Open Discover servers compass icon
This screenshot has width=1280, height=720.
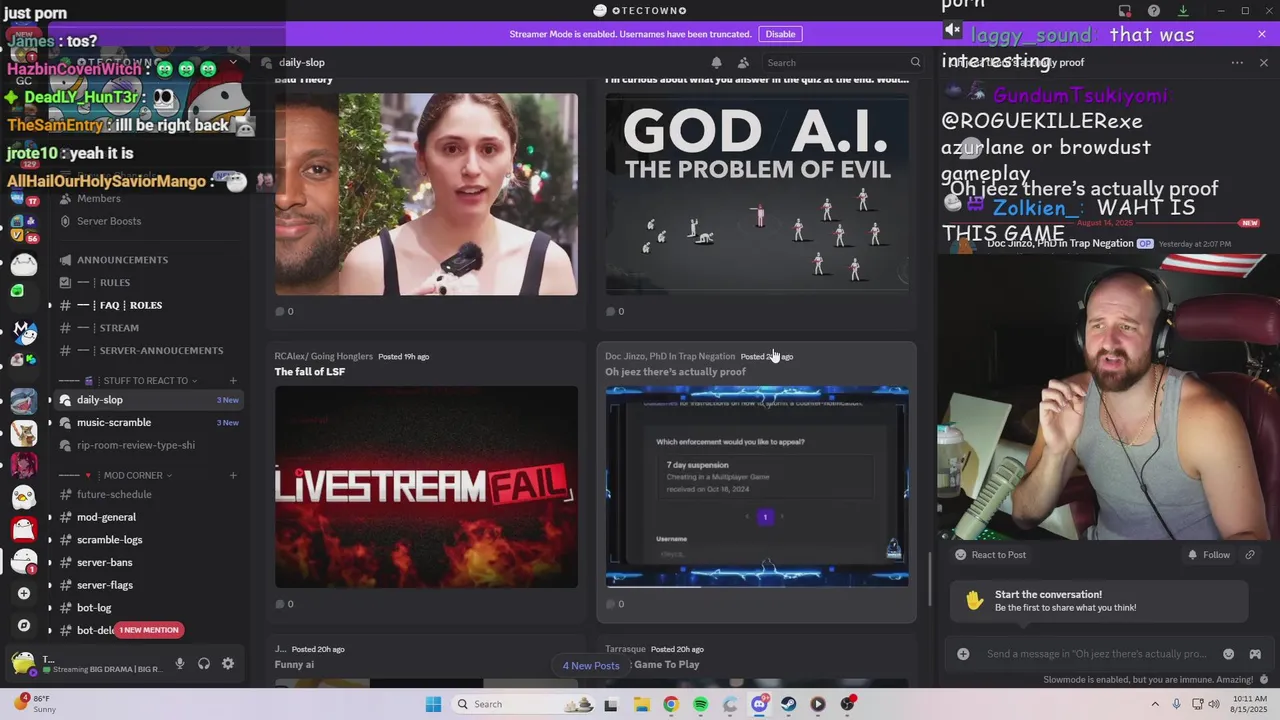tap(24, 625)
